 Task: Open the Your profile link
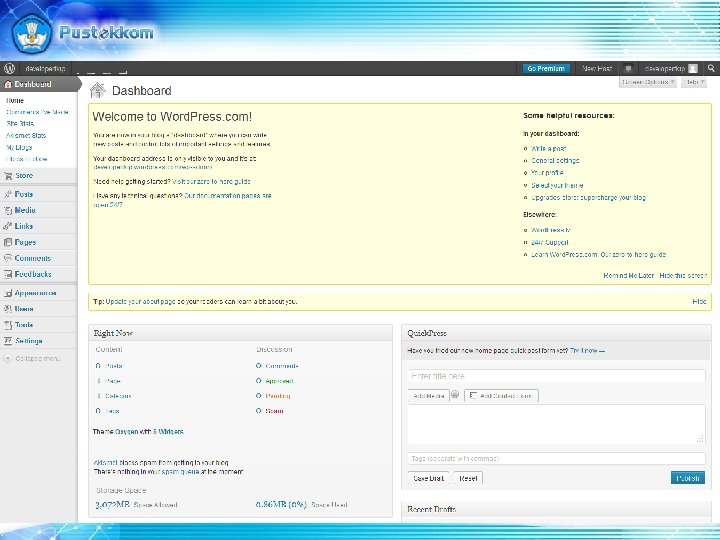tap(547, 173)
